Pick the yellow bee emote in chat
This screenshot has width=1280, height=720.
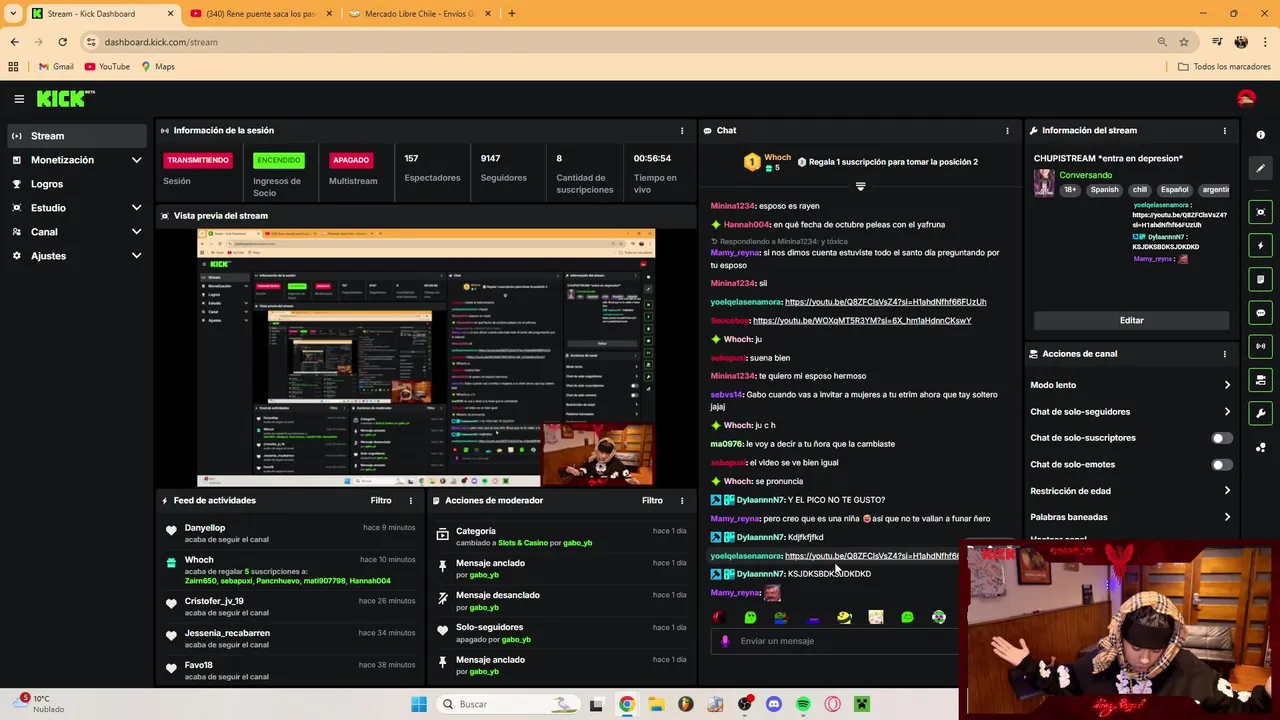844,617
